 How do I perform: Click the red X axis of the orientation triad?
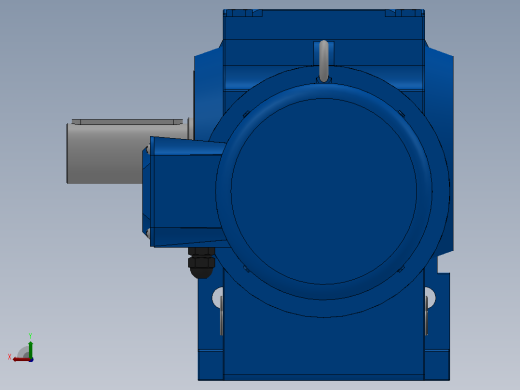click(22, 360)
